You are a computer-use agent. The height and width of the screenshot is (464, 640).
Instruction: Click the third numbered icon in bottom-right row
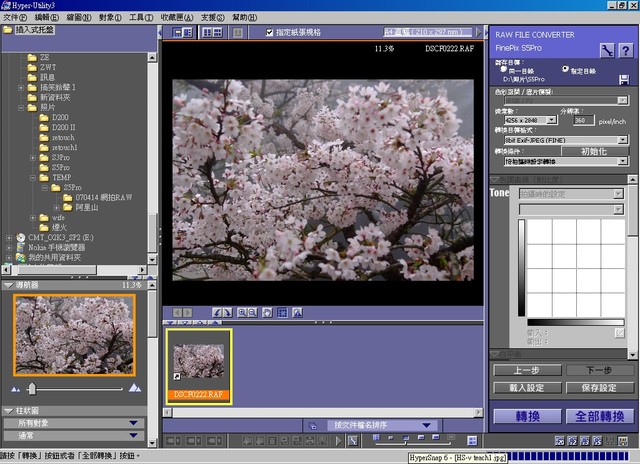[585, 441]
